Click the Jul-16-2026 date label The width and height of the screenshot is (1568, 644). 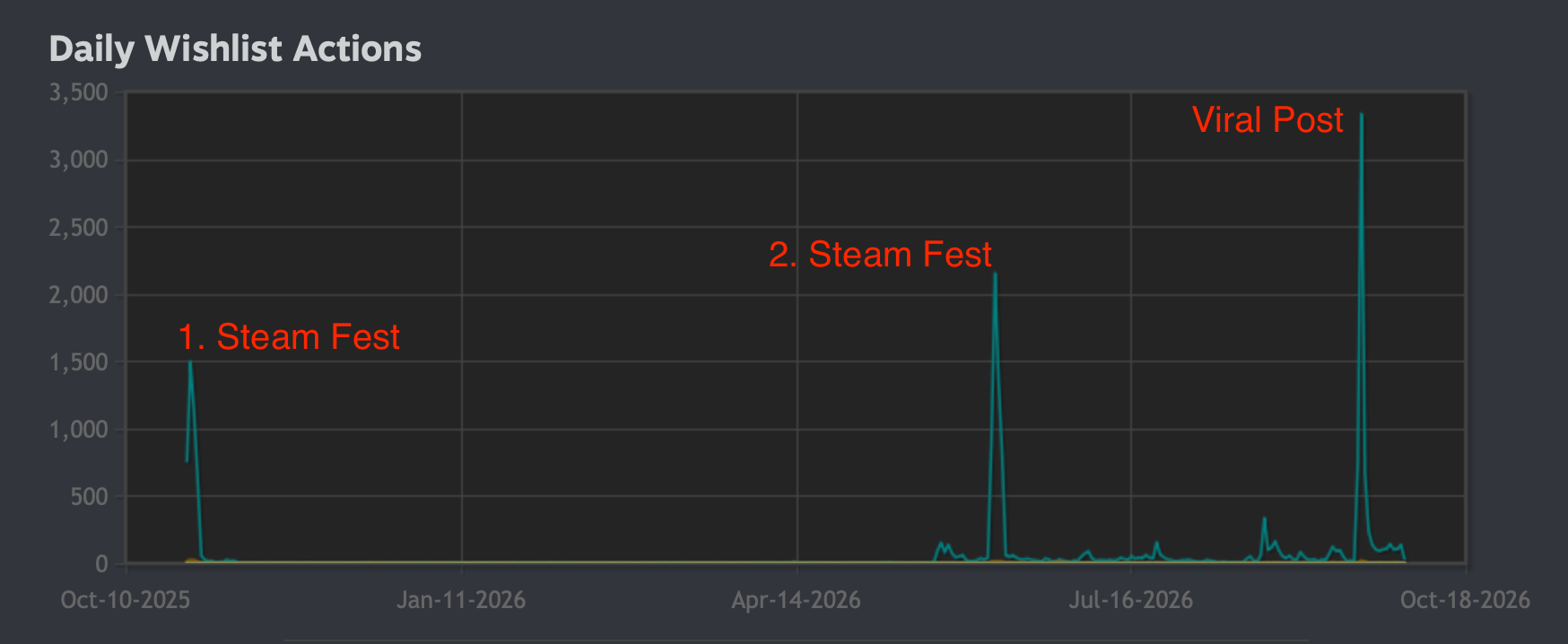1131,599
